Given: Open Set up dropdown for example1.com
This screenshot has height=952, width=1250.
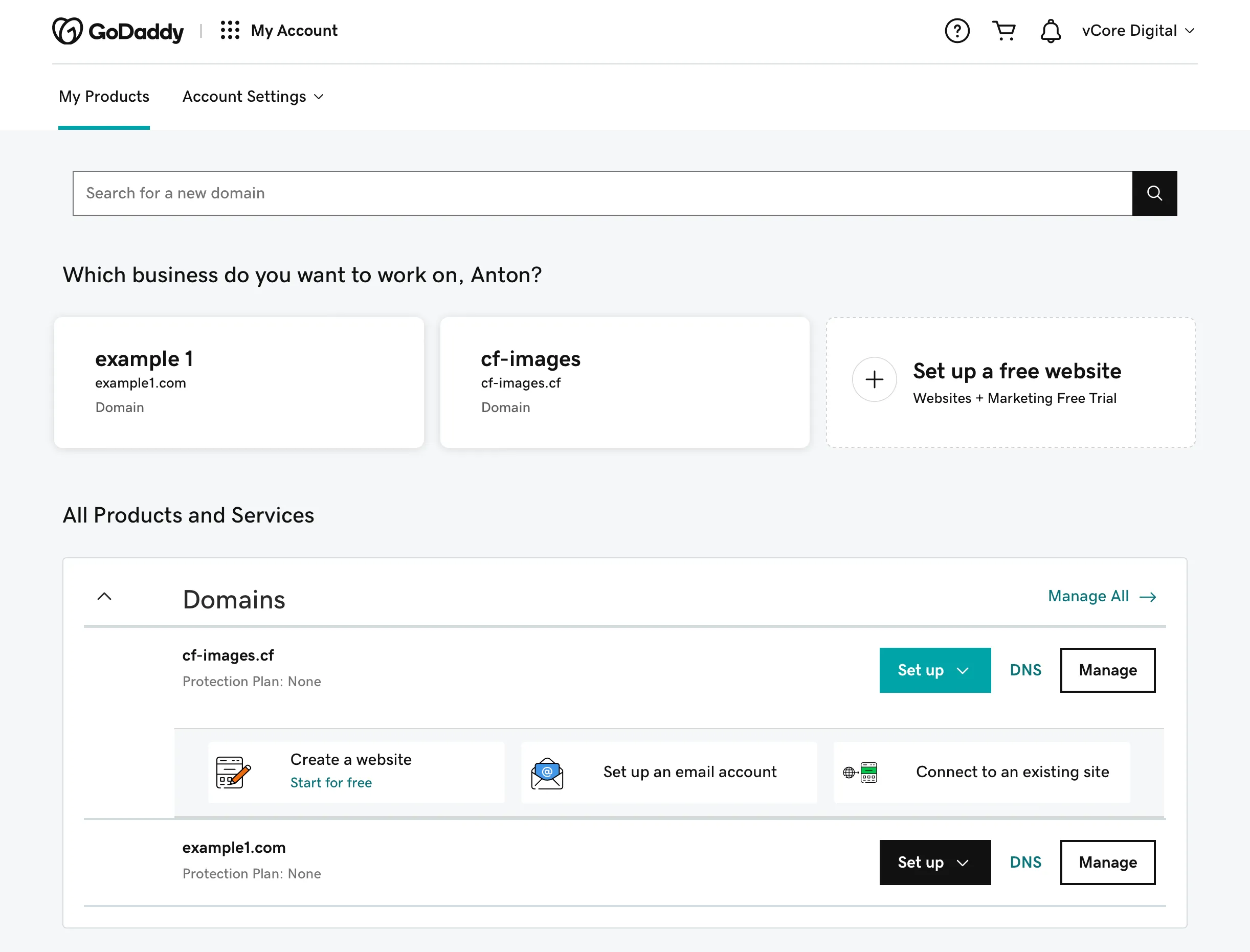Looking at the screenshot, I should pyautogui.click(x=935, y=862).
